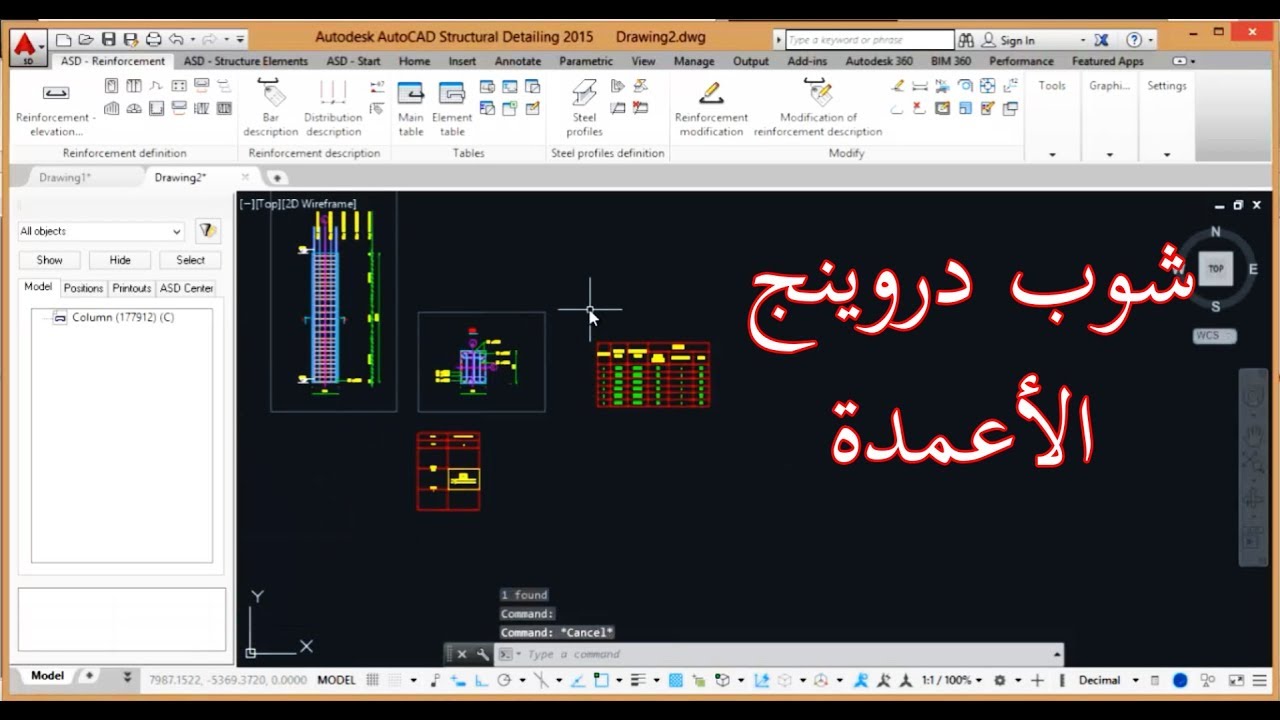
Task: Expand the Settings ribbon panel
Action: (1166, 155)
